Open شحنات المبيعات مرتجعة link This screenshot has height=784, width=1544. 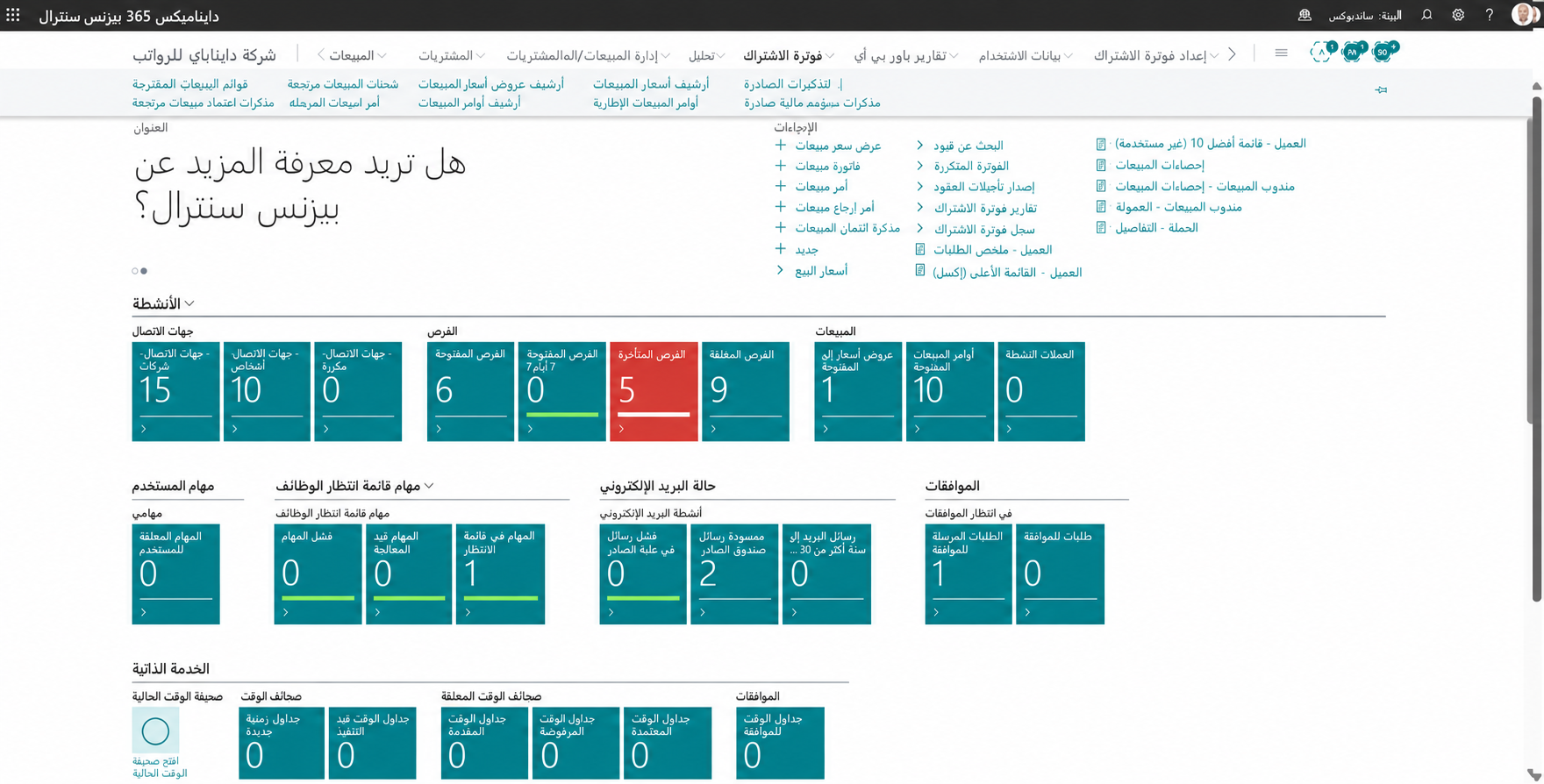342,84
